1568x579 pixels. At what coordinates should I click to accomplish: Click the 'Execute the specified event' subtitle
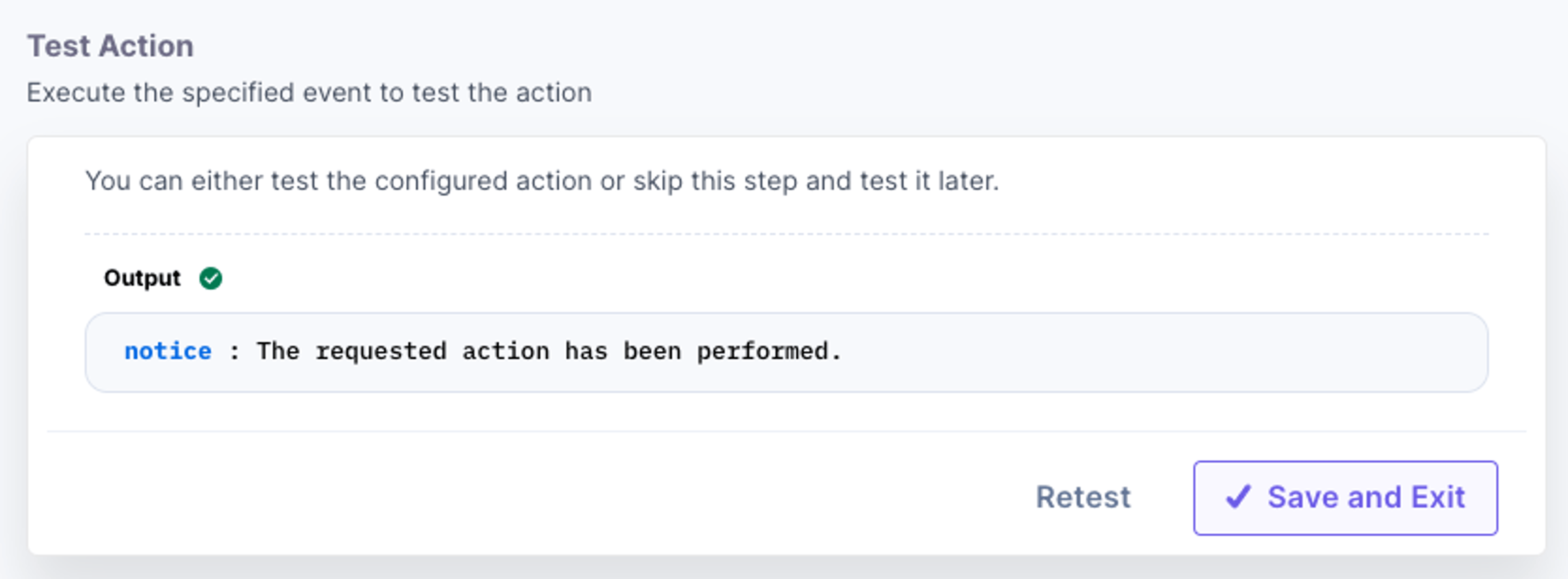click(309, 93)
